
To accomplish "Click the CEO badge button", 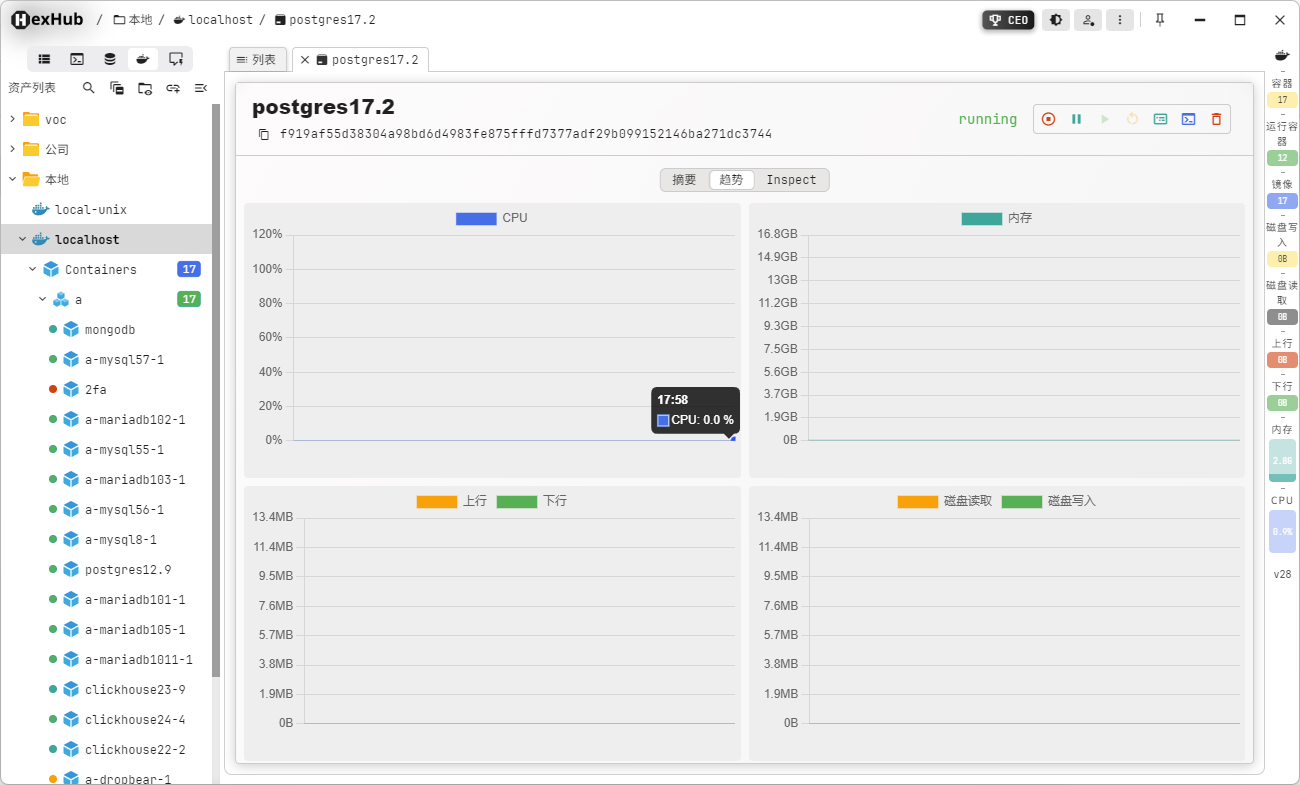I will pyautogui.click(x=1008, y=20).
